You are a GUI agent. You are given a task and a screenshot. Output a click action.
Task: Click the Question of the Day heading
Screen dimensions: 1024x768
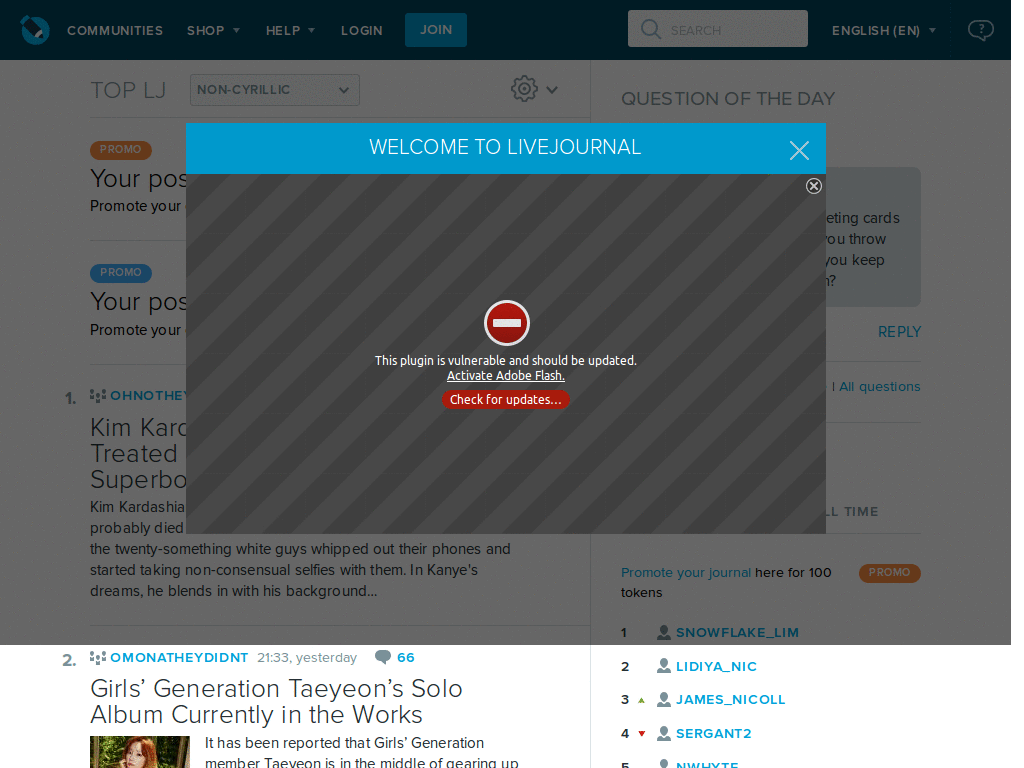click(728, 99)
